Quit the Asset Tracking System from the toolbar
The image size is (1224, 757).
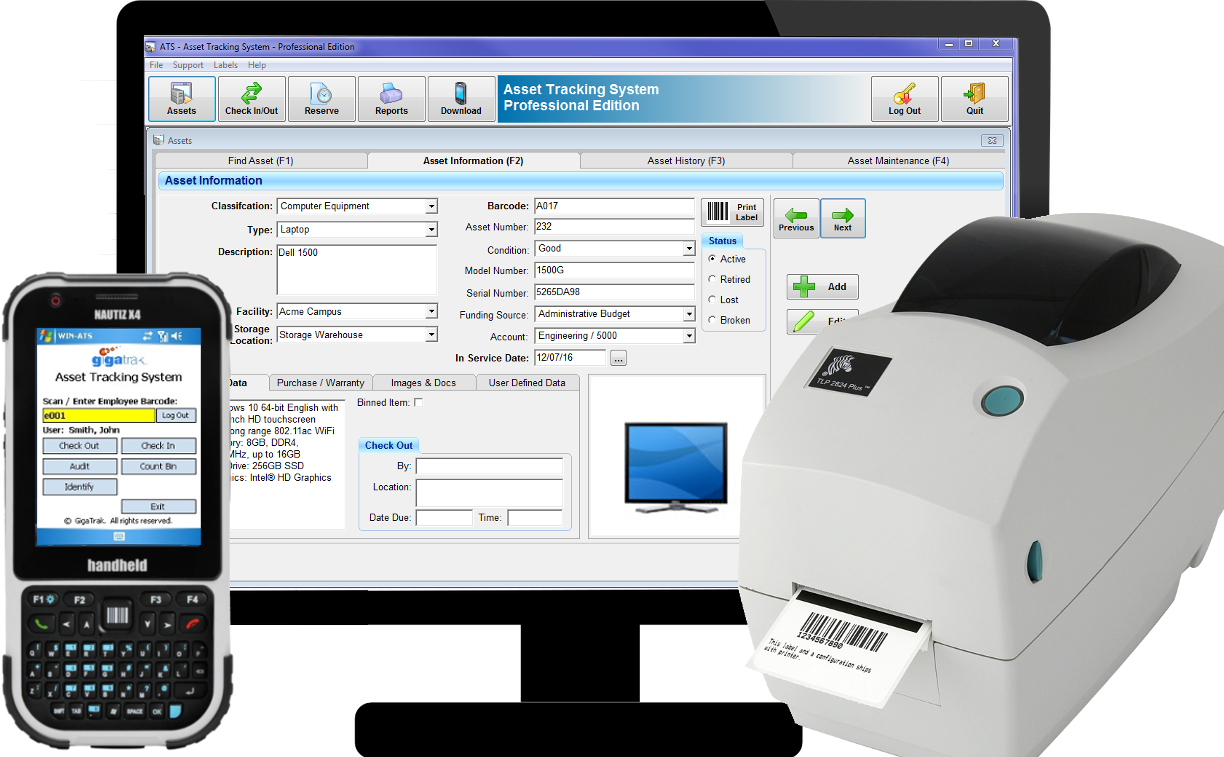pyautogui.click(x=974, y=99)
